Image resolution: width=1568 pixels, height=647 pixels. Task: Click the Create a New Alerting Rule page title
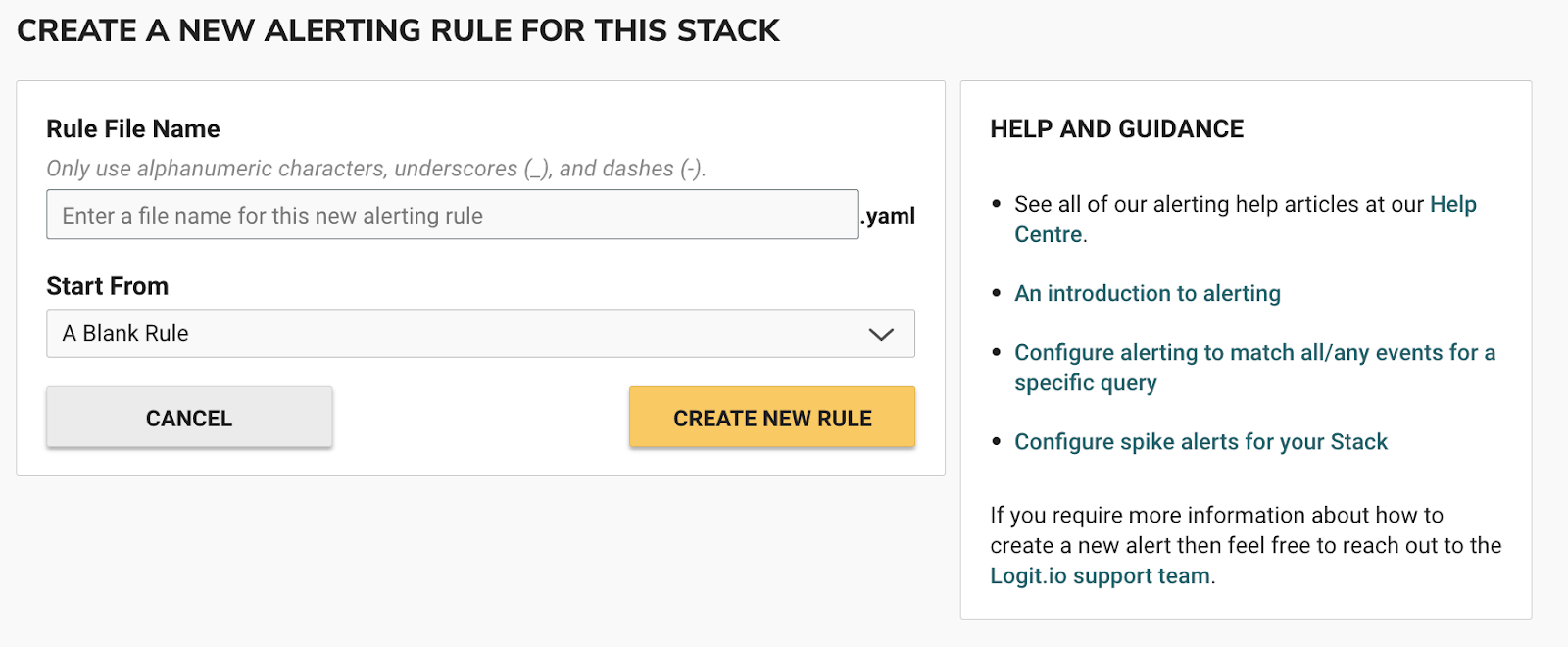pyautogui.click(x=398, y=30)
